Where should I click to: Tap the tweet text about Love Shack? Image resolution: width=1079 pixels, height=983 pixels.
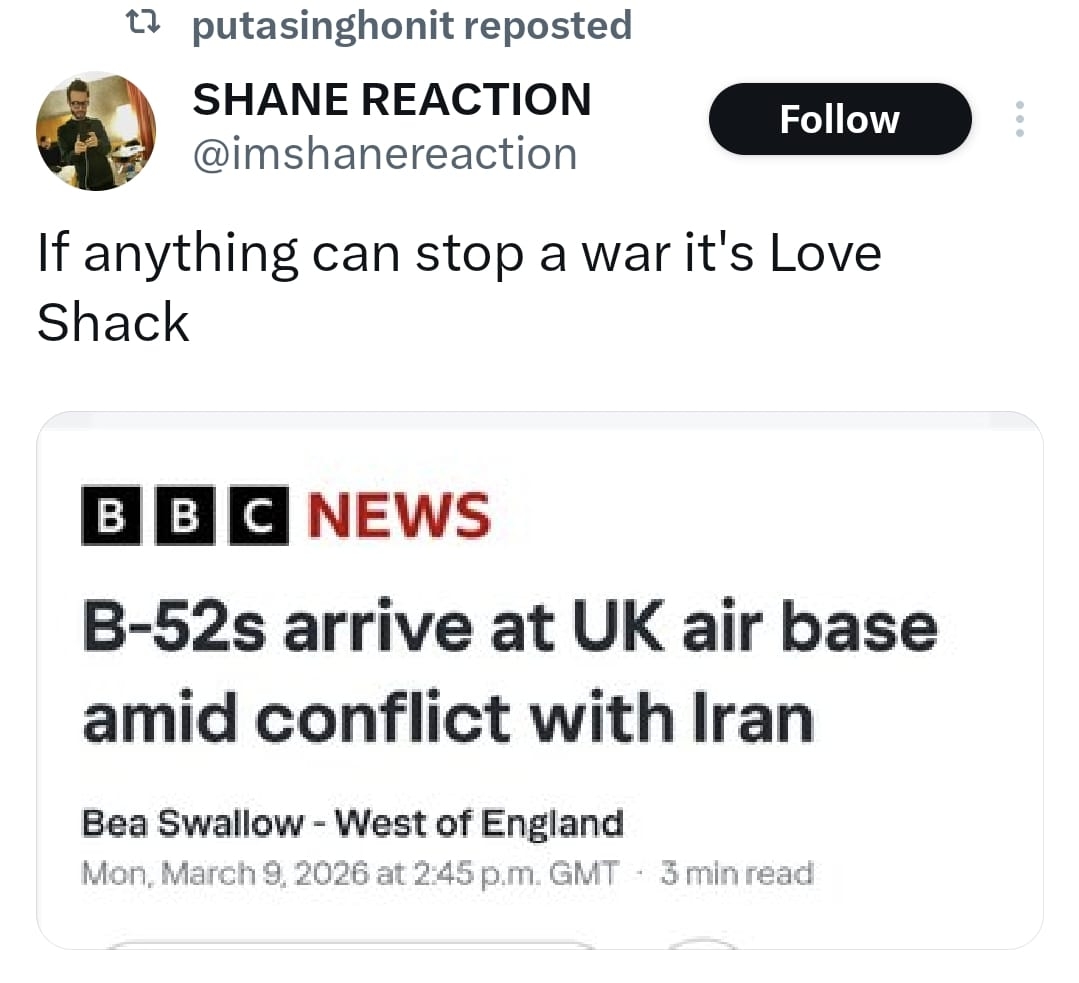458,286
